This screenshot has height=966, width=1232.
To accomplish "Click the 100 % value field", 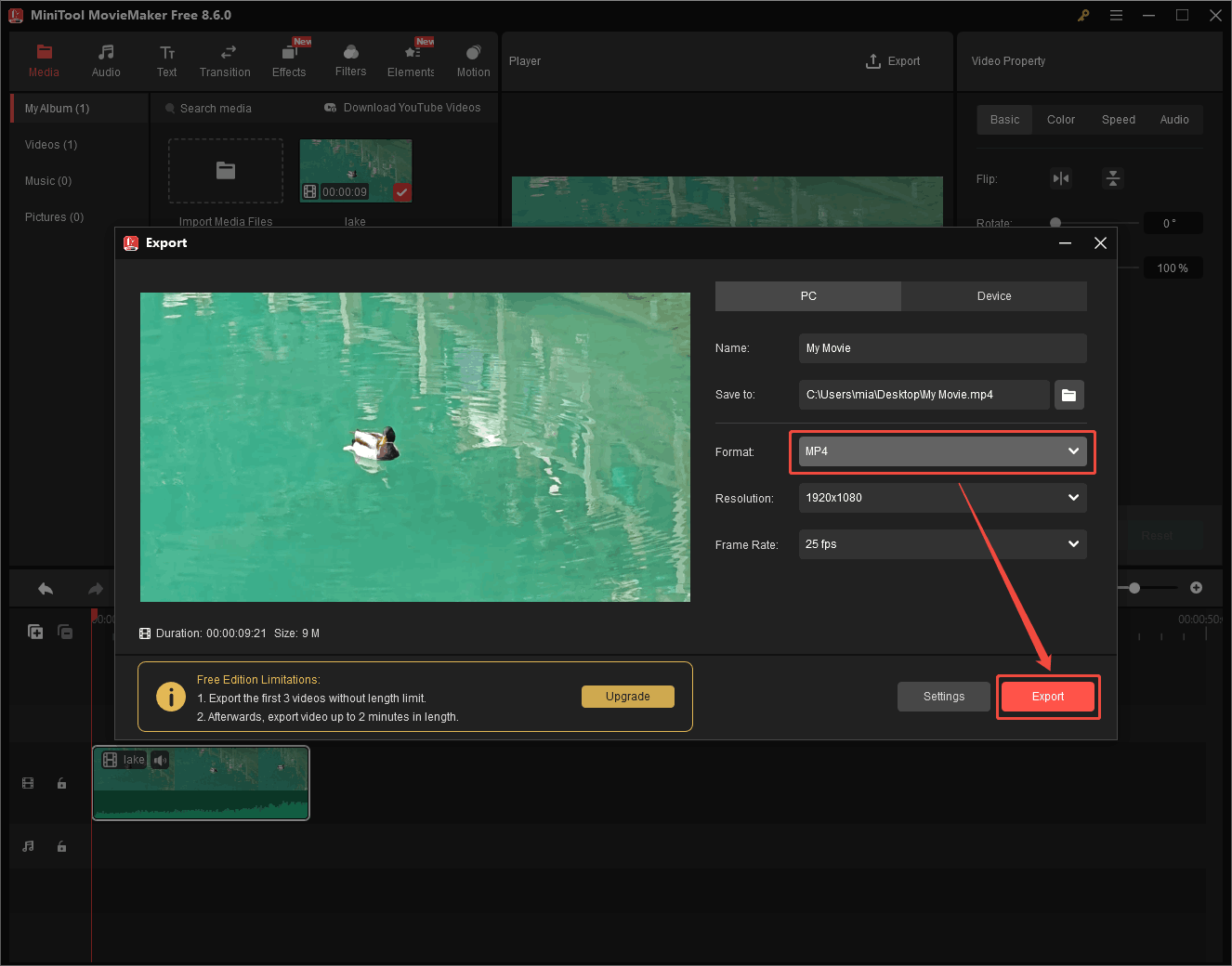I will [1173, 268].
